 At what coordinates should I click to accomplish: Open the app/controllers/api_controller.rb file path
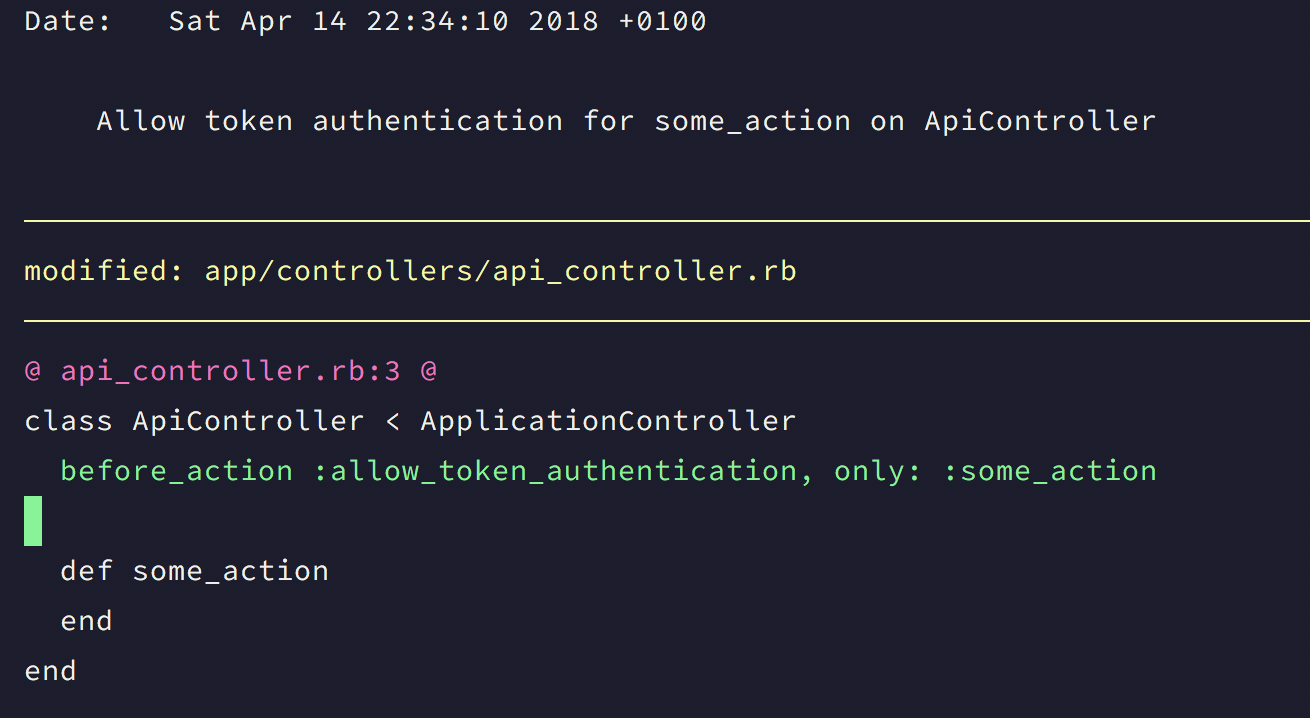click(500, 271)
